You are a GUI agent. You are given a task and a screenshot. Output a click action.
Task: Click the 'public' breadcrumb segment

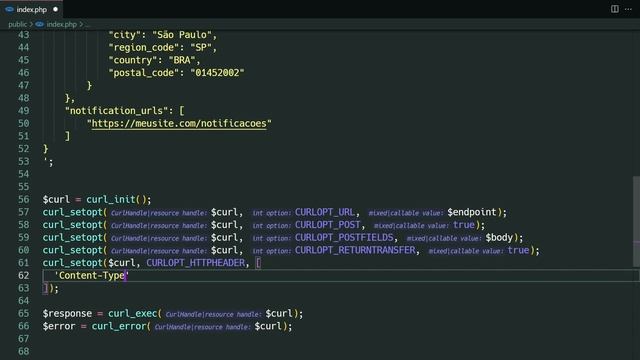18,24
